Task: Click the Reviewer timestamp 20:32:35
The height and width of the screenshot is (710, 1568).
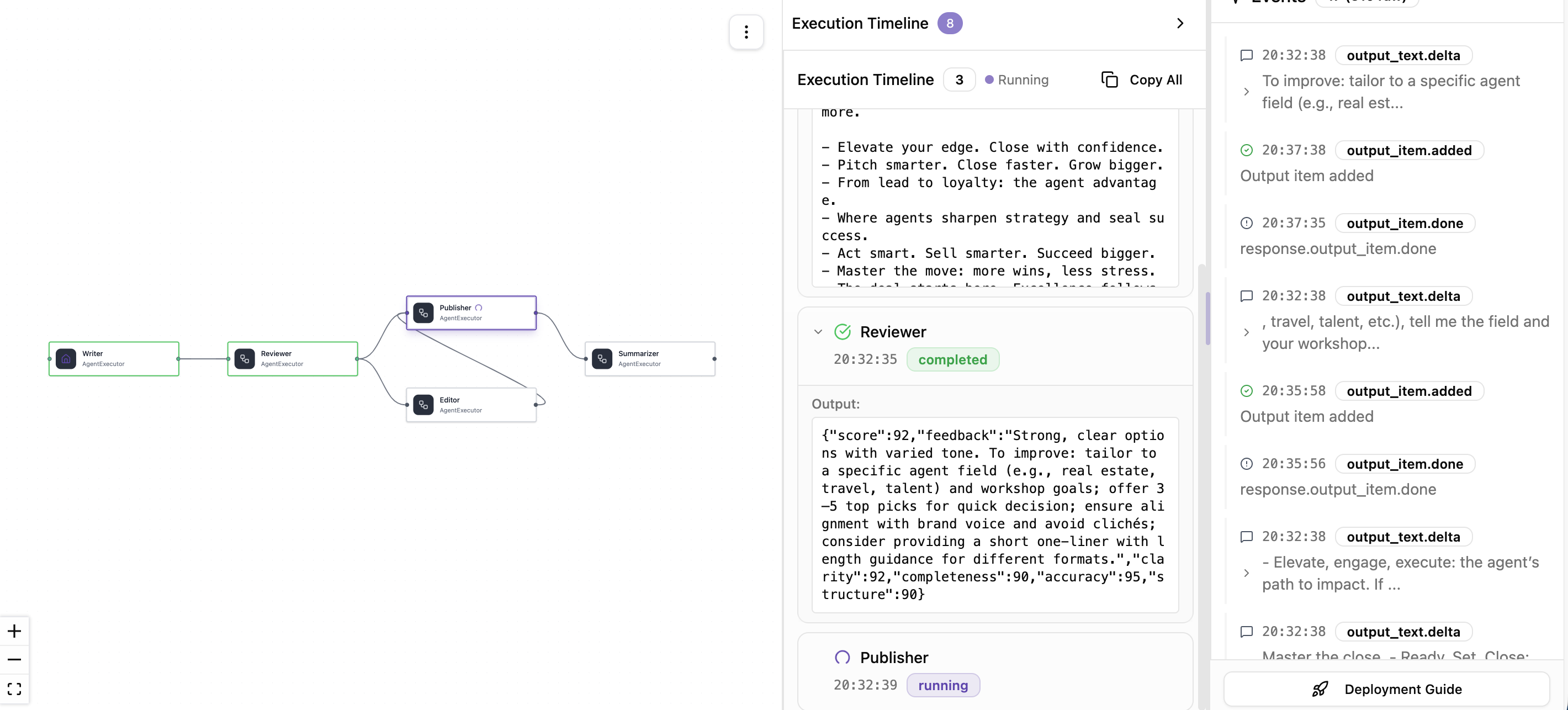Action: [865, 360]
